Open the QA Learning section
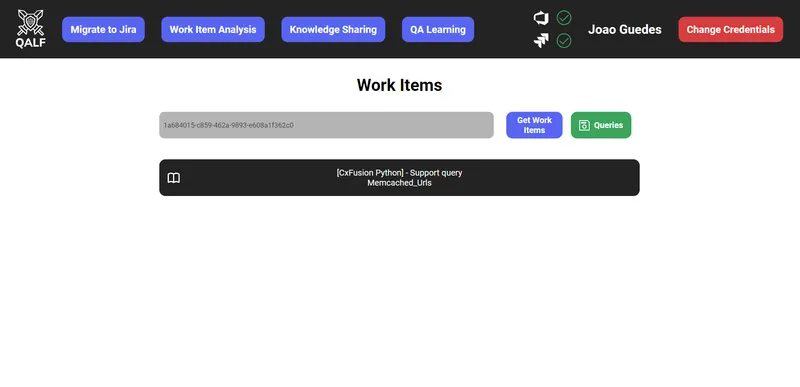 tap(438, 30)
